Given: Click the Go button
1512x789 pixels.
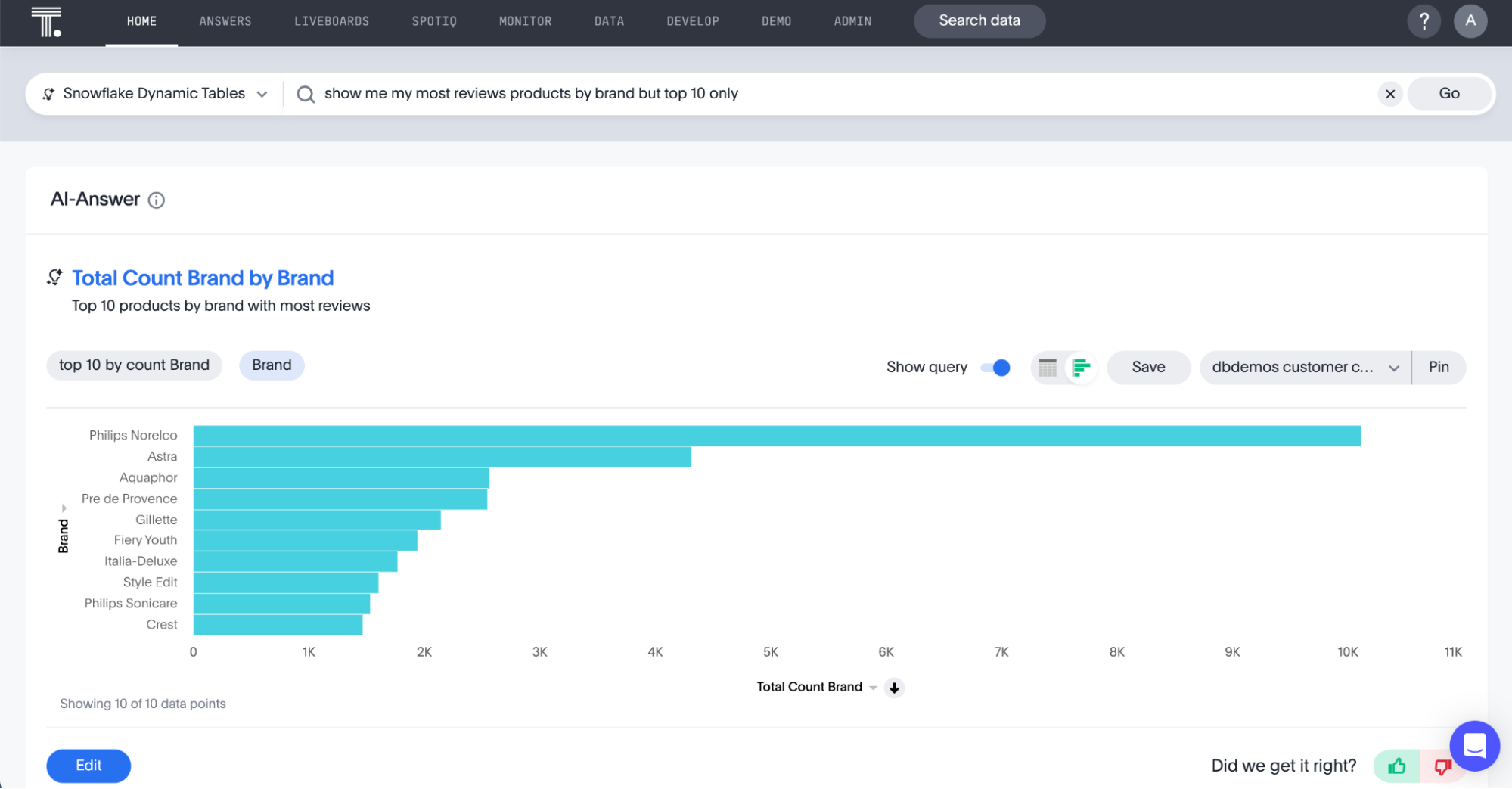Looking at the screenshot, I should pos(1448,94).
